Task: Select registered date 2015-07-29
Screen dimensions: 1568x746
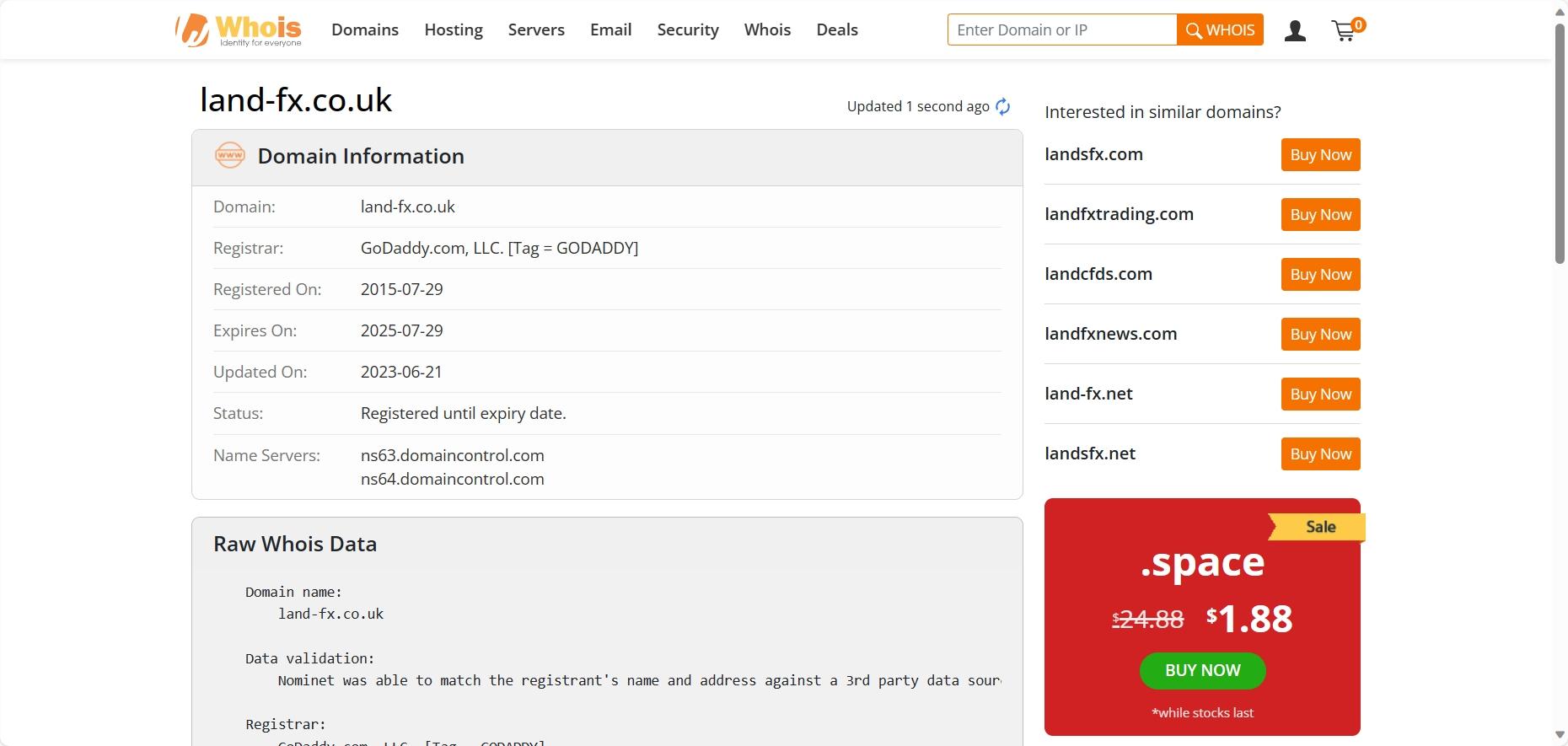Action: click(x=401, y=289)
